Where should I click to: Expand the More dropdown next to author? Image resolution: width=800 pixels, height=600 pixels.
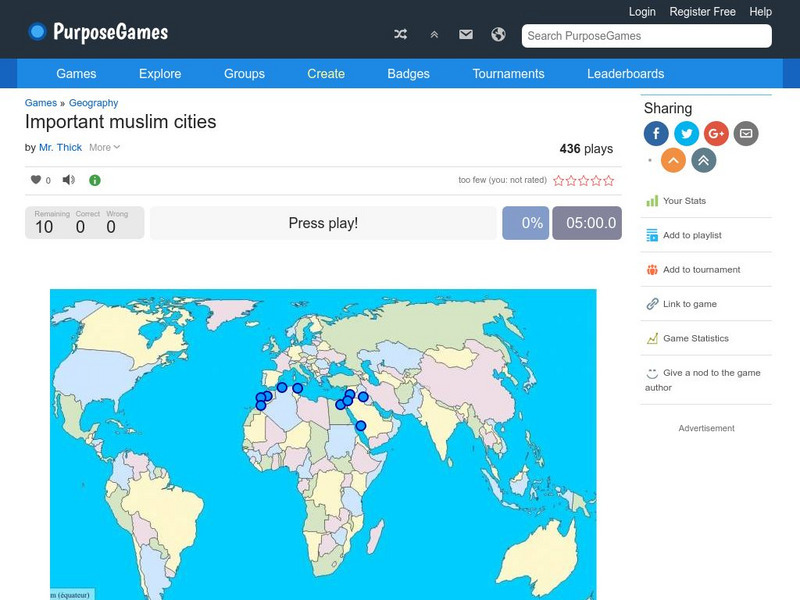coord(104,148)
